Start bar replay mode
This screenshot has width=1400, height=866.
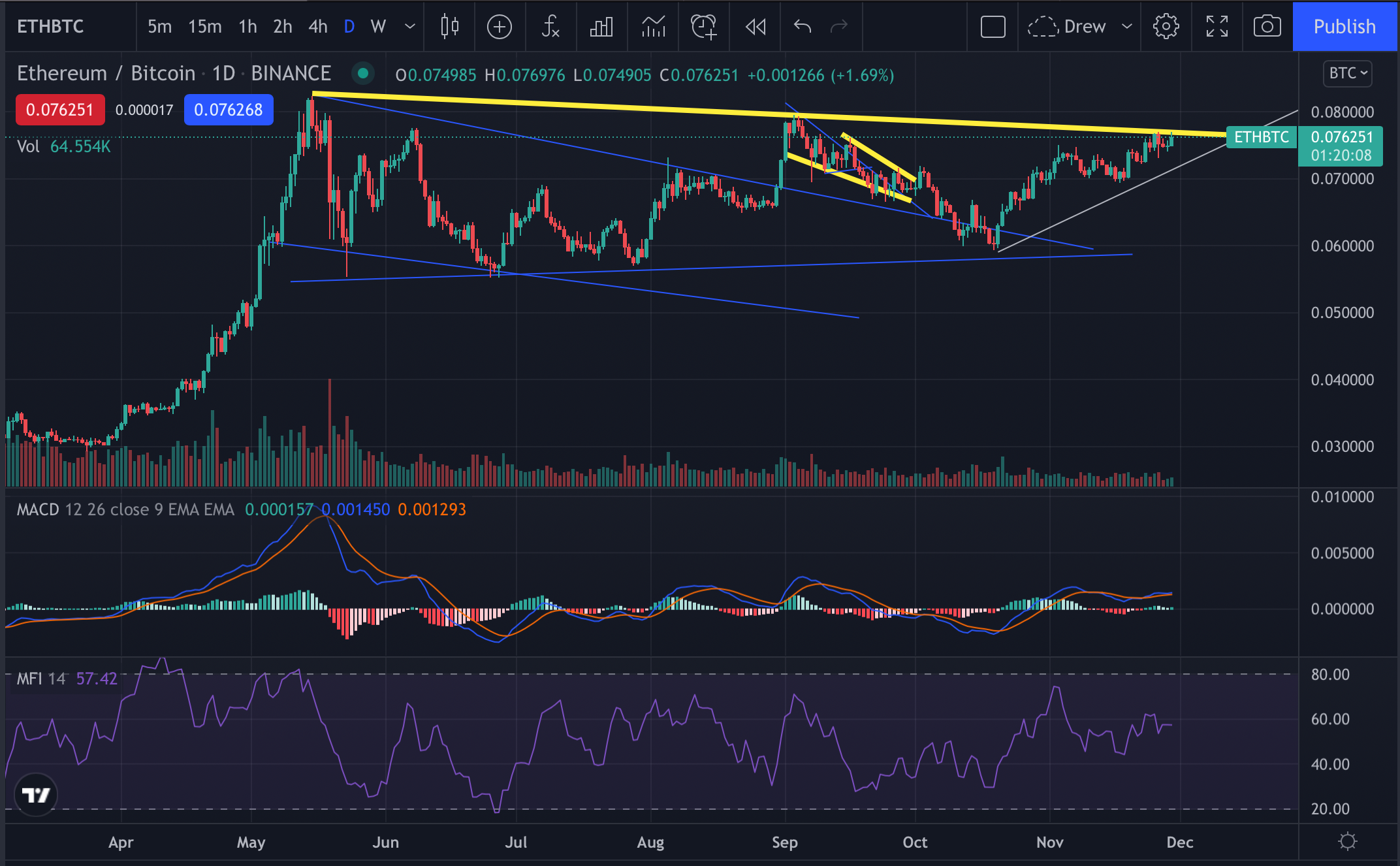pyautogui.click(x=756, y=27)
